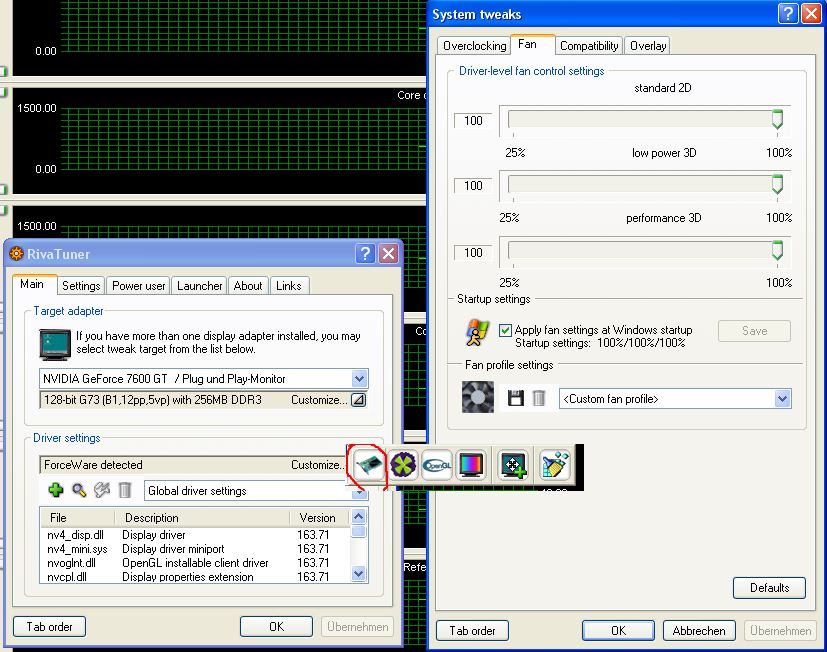Image resolution: width=827 pixels, height=652 pixels.
Task: Go to the Links tab
Action: (x=289, y=286)
